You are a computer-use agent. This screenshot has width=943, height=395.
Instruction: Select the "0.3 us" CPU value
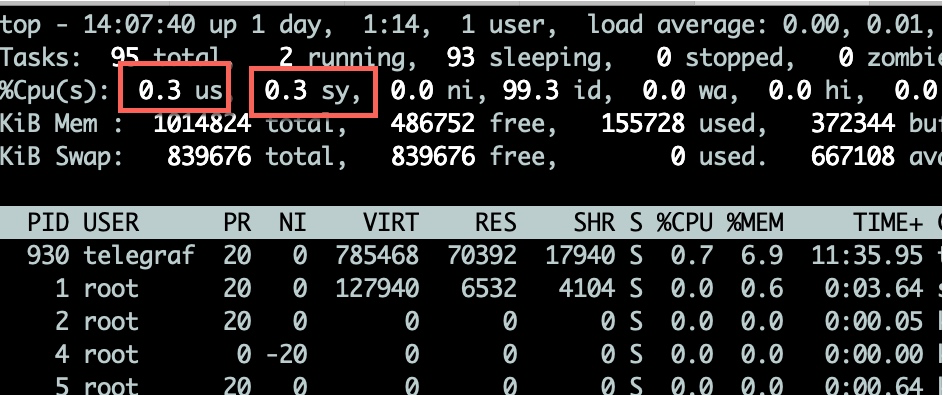coord(181,90)
